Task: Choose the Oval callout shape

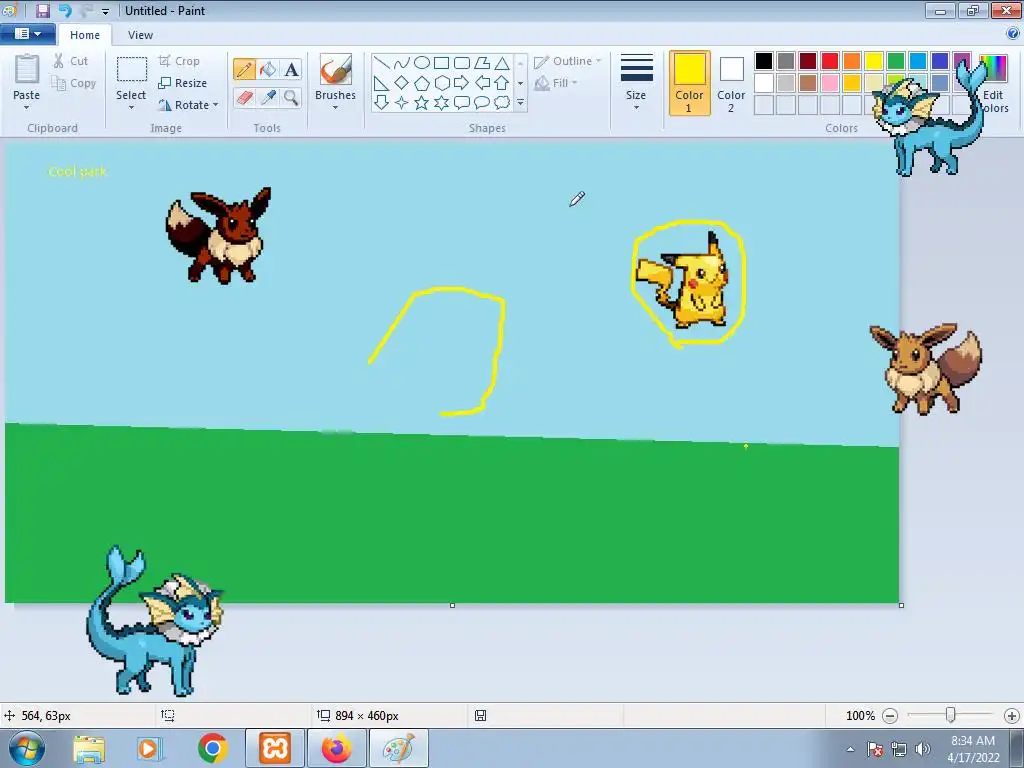Action: [x=482, y=103]
